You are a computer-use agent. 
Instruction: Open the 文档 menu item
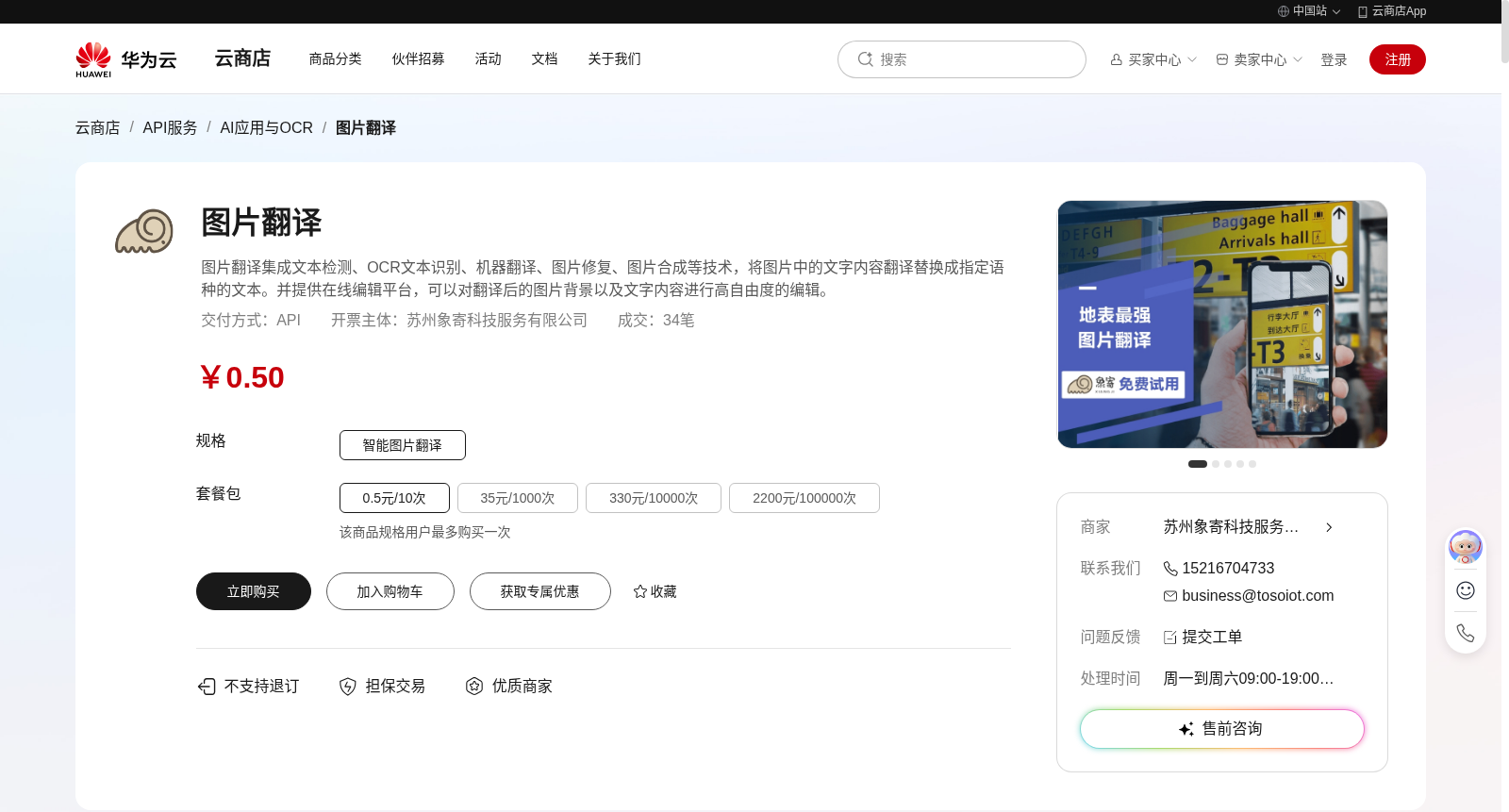[x=545, y=58]
